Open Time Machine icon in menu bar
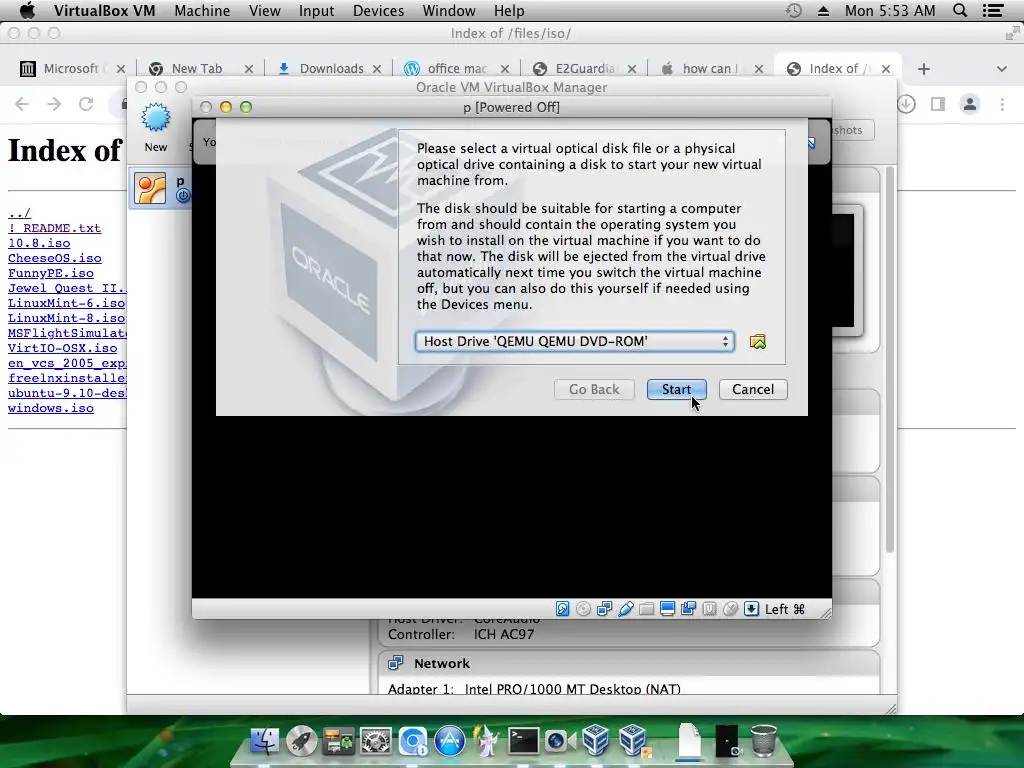Screen dimensions: 1024x768 793,10
